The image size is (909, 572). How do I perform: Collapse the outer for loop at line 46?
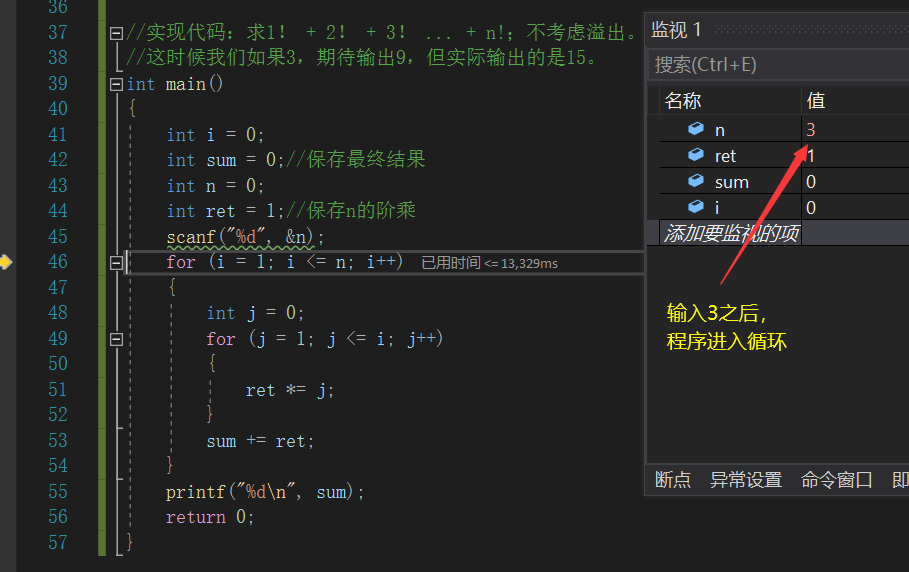(116, 263)
